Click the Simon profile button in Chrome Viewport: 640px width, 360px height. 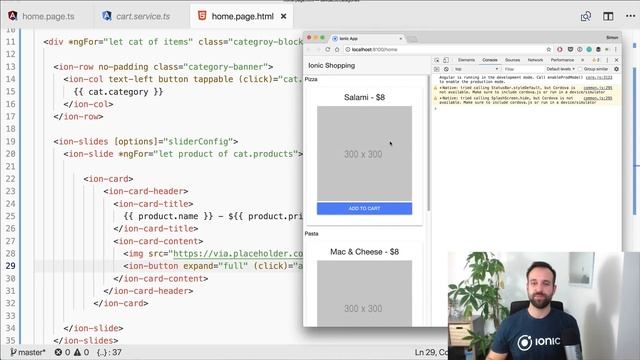pyautogui.click(x=612, y=38)
